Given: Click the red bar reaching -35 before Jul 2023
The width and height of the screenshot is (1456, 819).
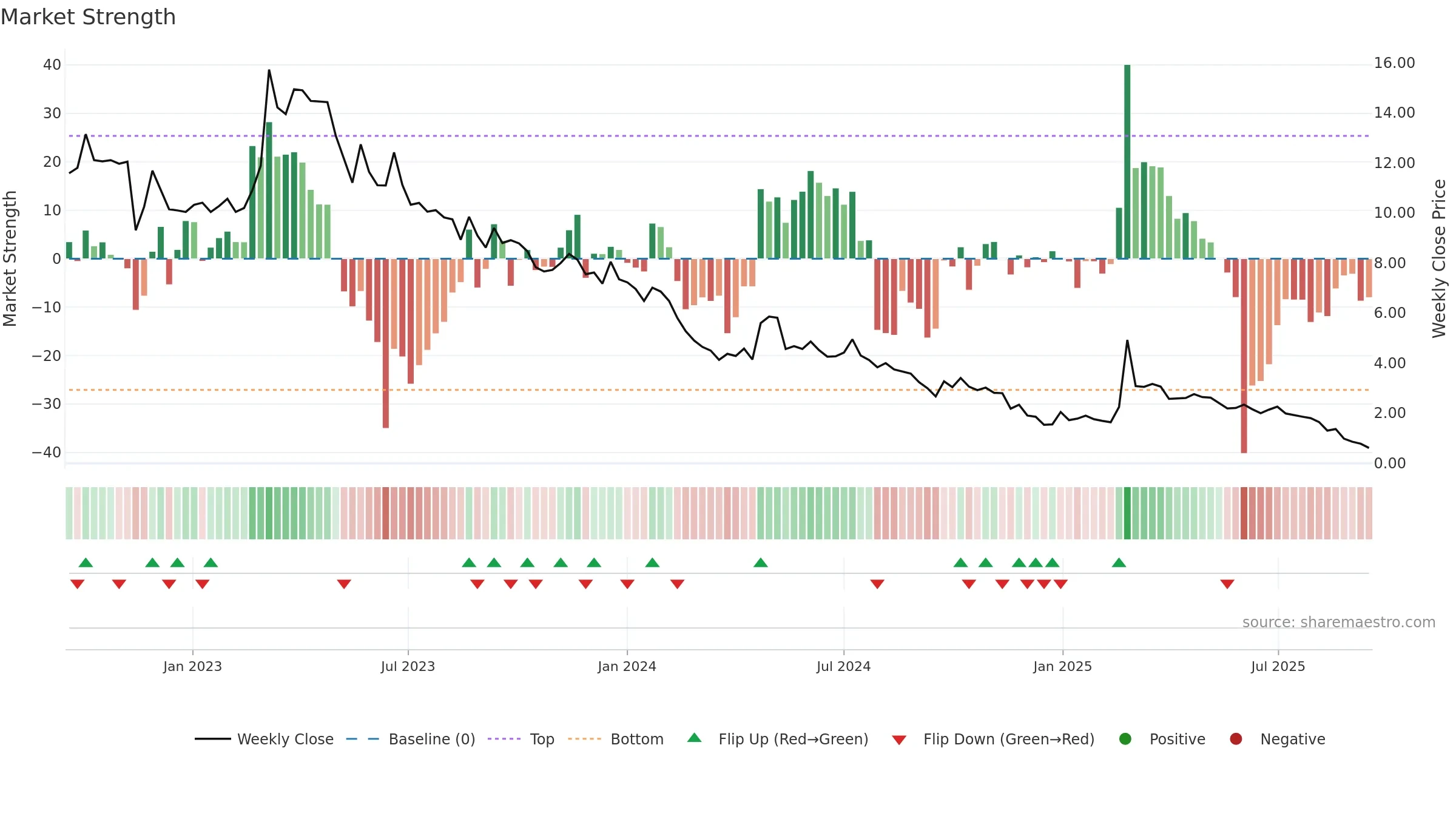Looking at the screenshot, I should 386,343.
